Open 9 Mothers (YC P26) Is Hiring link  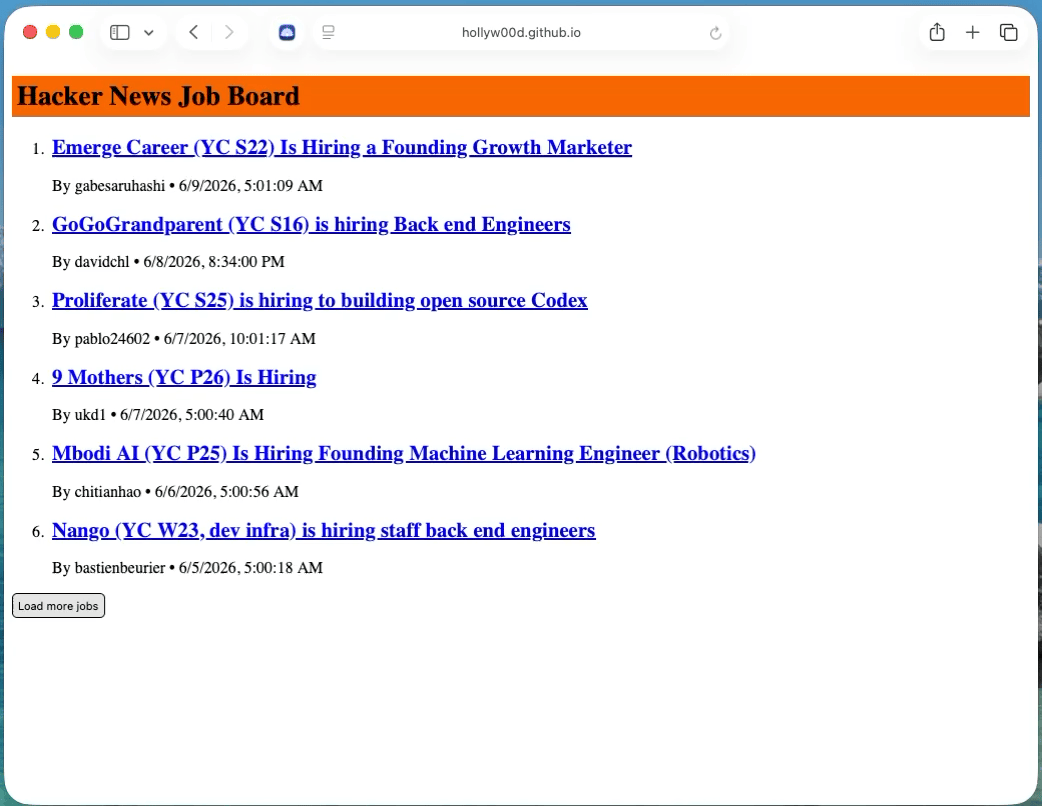coord(184,377)
